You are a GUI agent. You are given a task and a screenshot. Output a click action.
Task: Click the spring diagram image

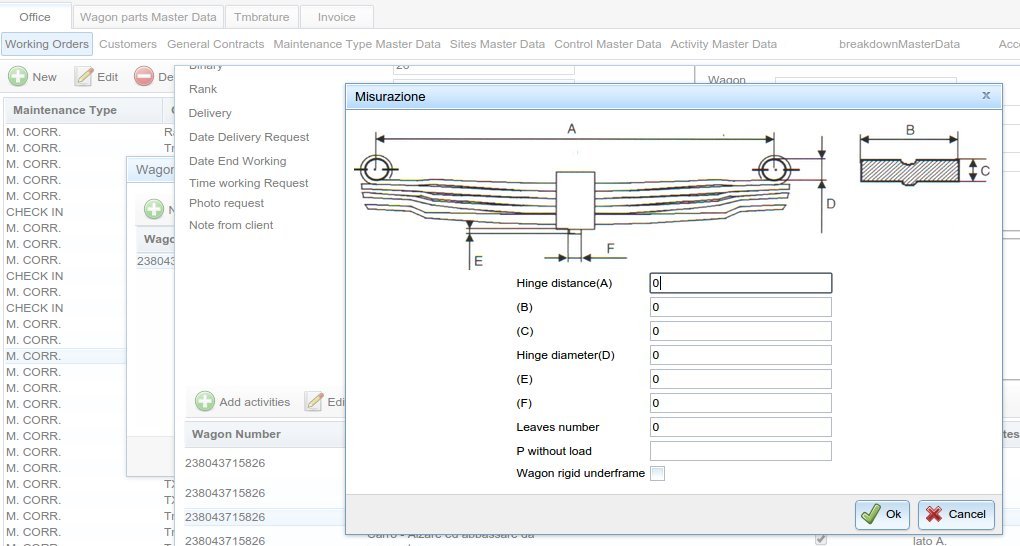pos(673,195)
